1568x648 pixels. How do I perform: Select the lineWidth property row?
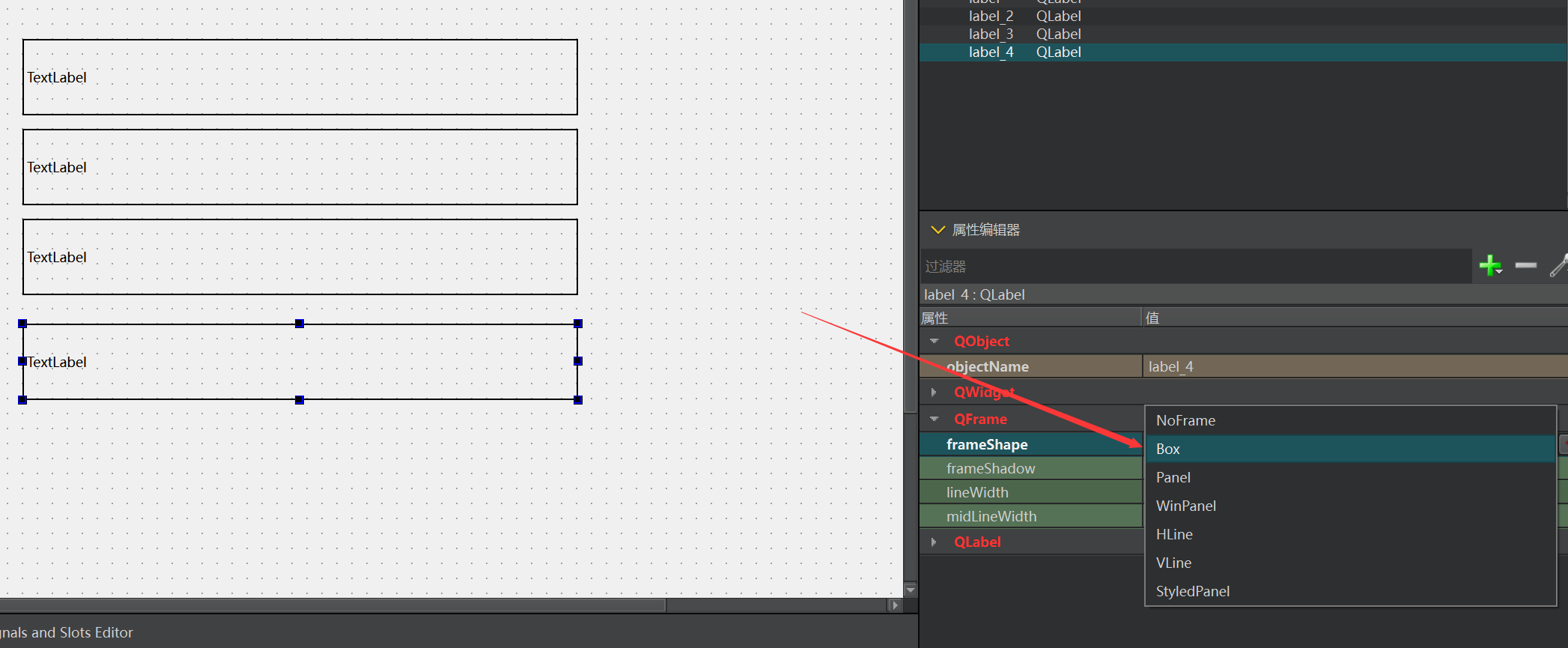[1031, 492]
